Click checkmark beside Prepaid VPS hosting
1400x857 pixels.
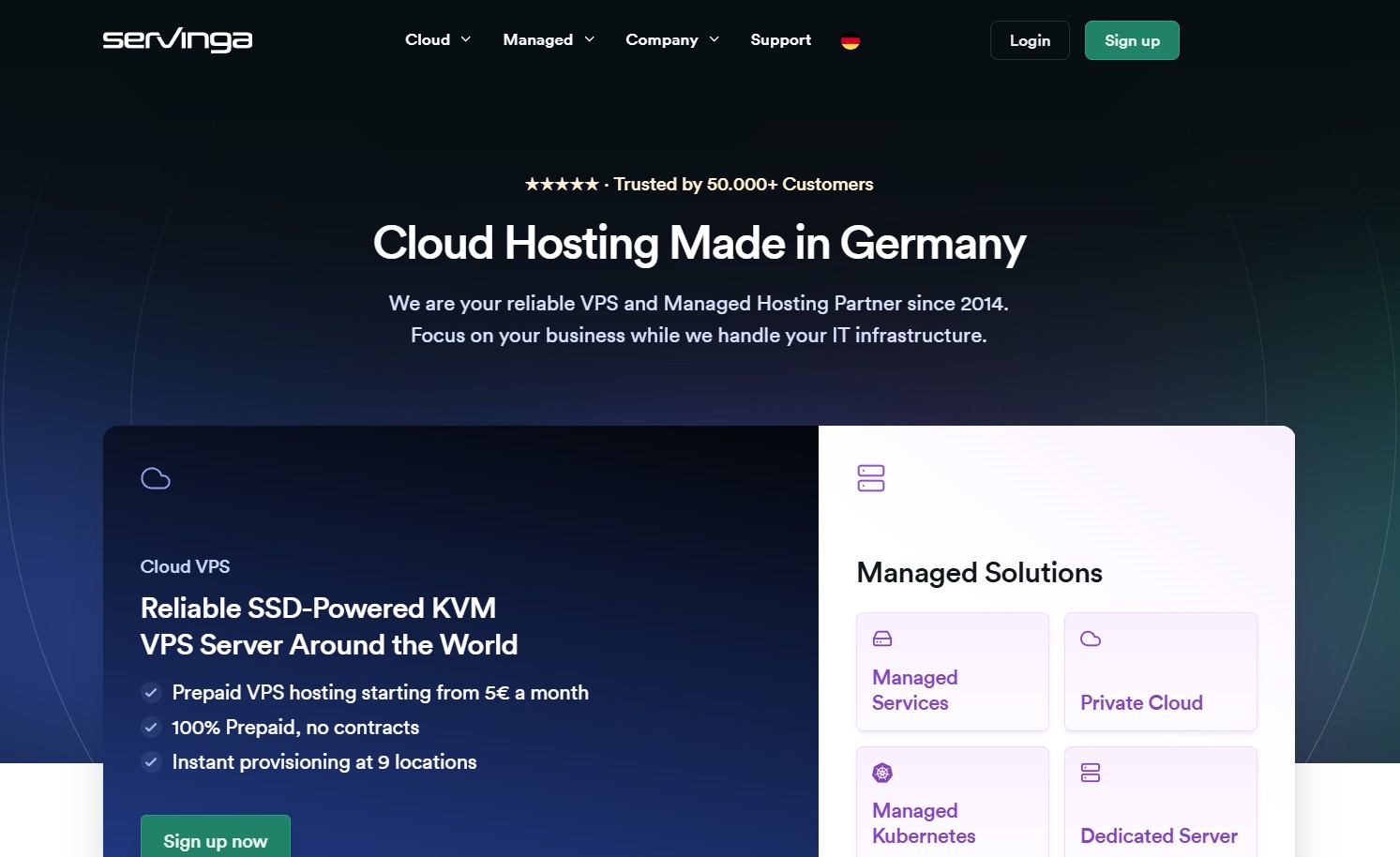click(x=151, y=692)
